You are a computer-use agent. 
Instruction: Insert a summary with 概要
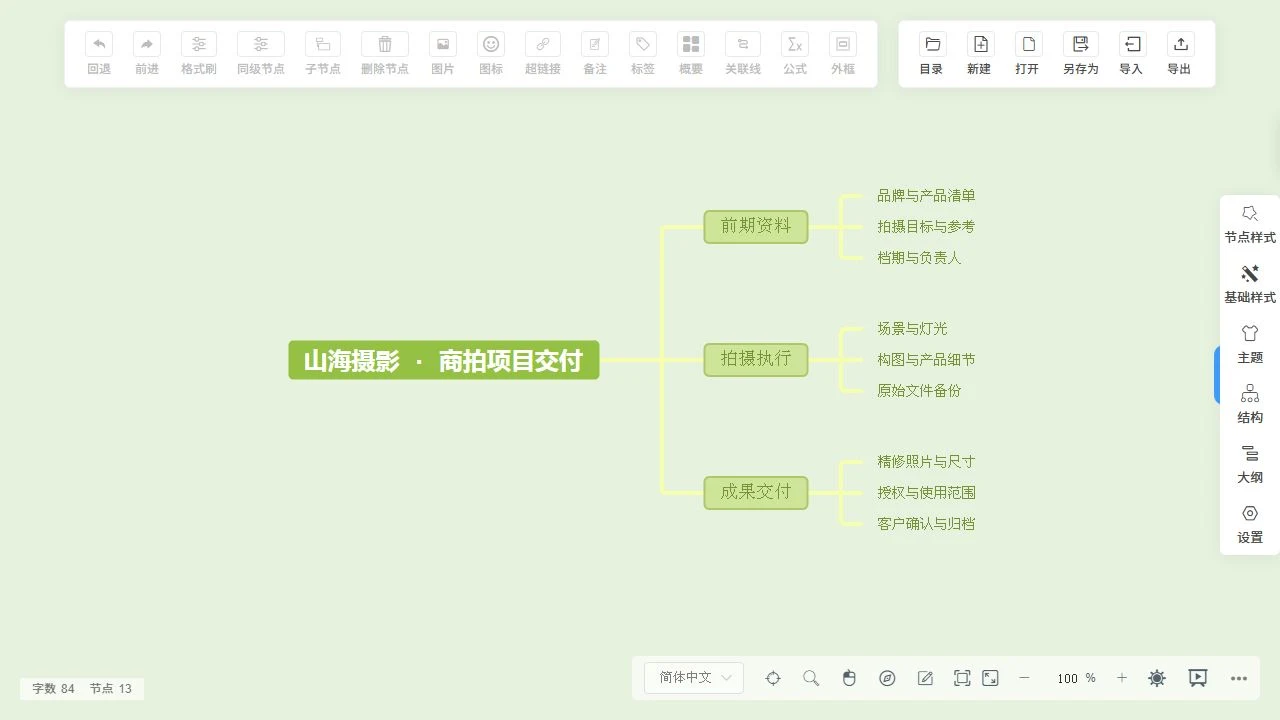(x=691, y=54)
